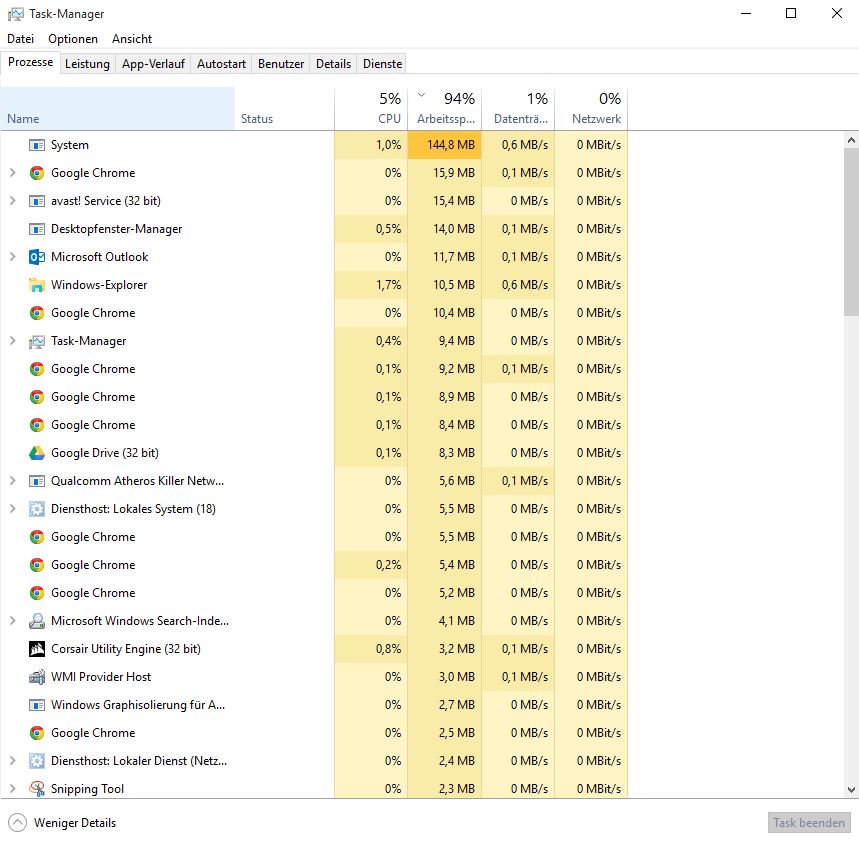The image size is (859, 846).
Task: Expand the Task-Manager process group
Action: pos(13,341)
